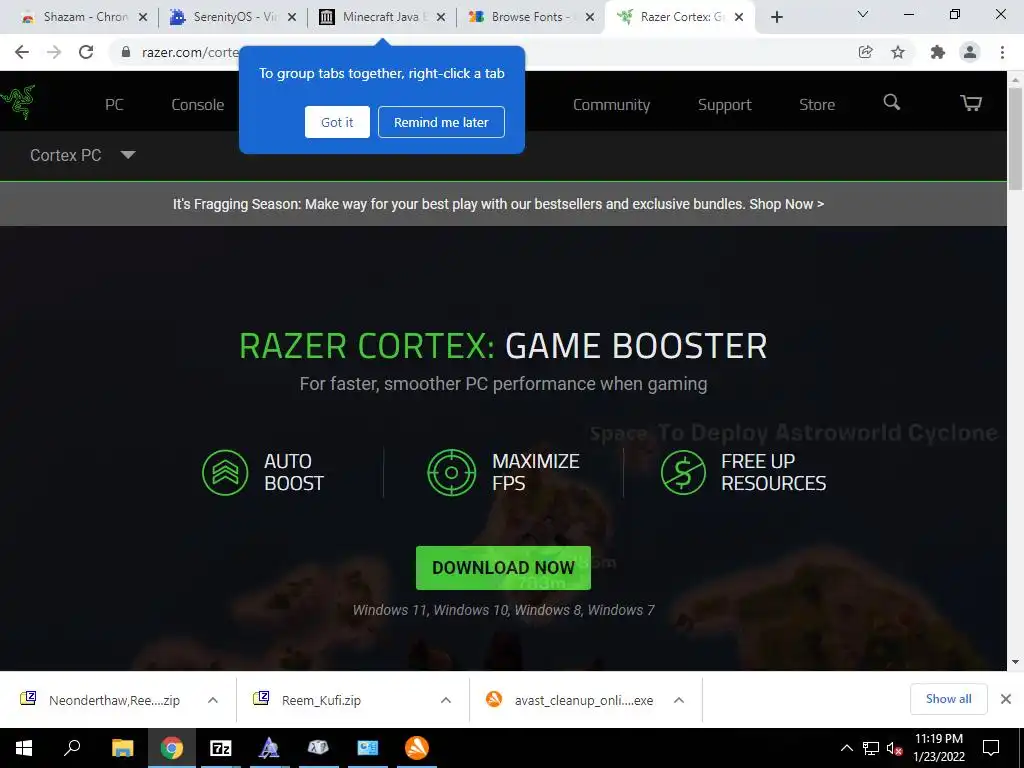Close the Razer Cortex tab
The height and width of the screenshot is (768, 1024).
click(739, 17)
